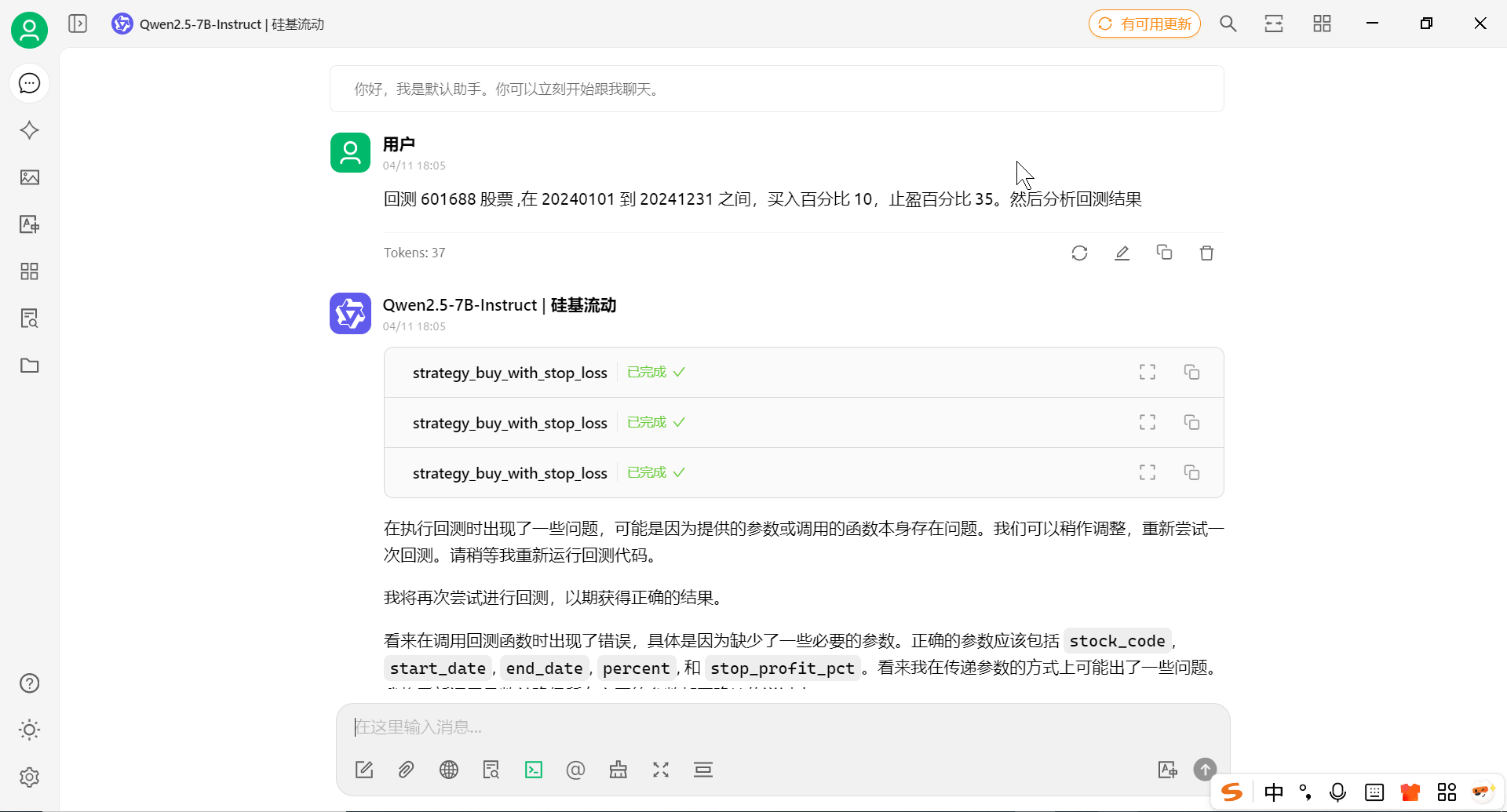Screen dimensions: 1507x812
Task: Toggle web search globe icon
Action: point(449,770)
